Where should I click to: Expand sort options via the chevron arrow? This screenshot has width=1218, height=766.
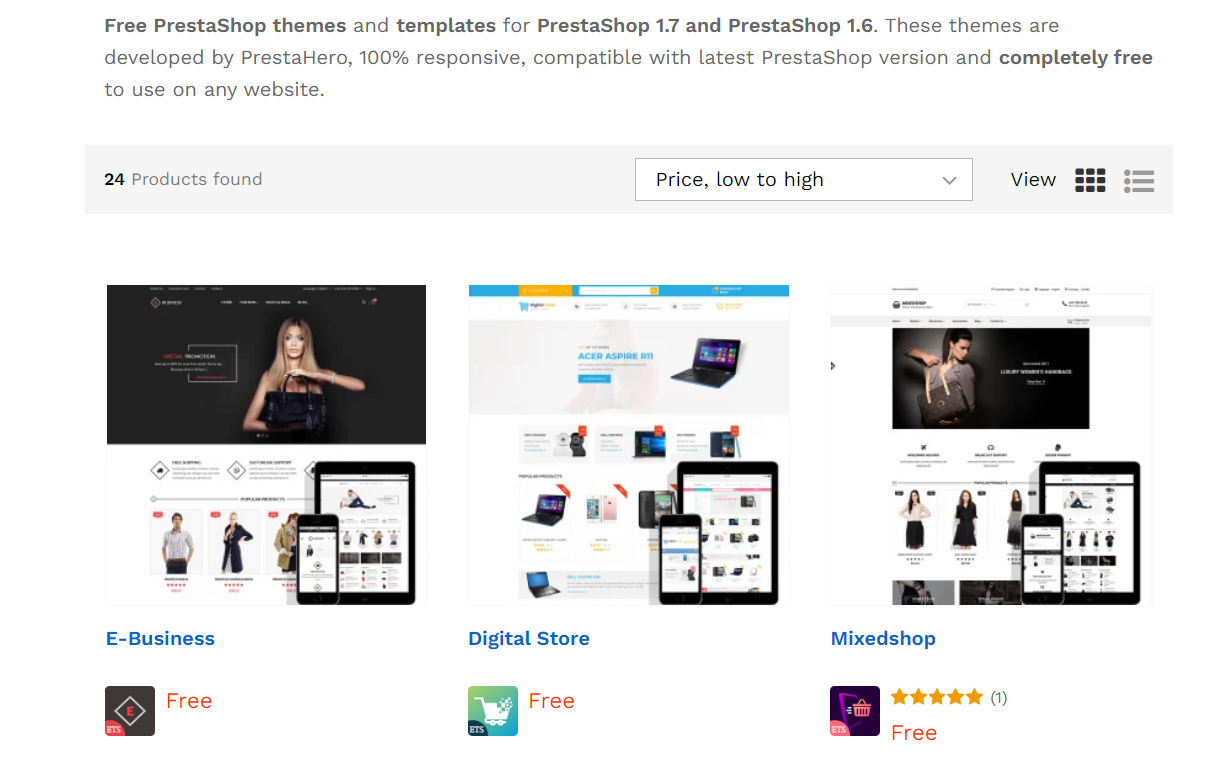(x=949, y=180)
